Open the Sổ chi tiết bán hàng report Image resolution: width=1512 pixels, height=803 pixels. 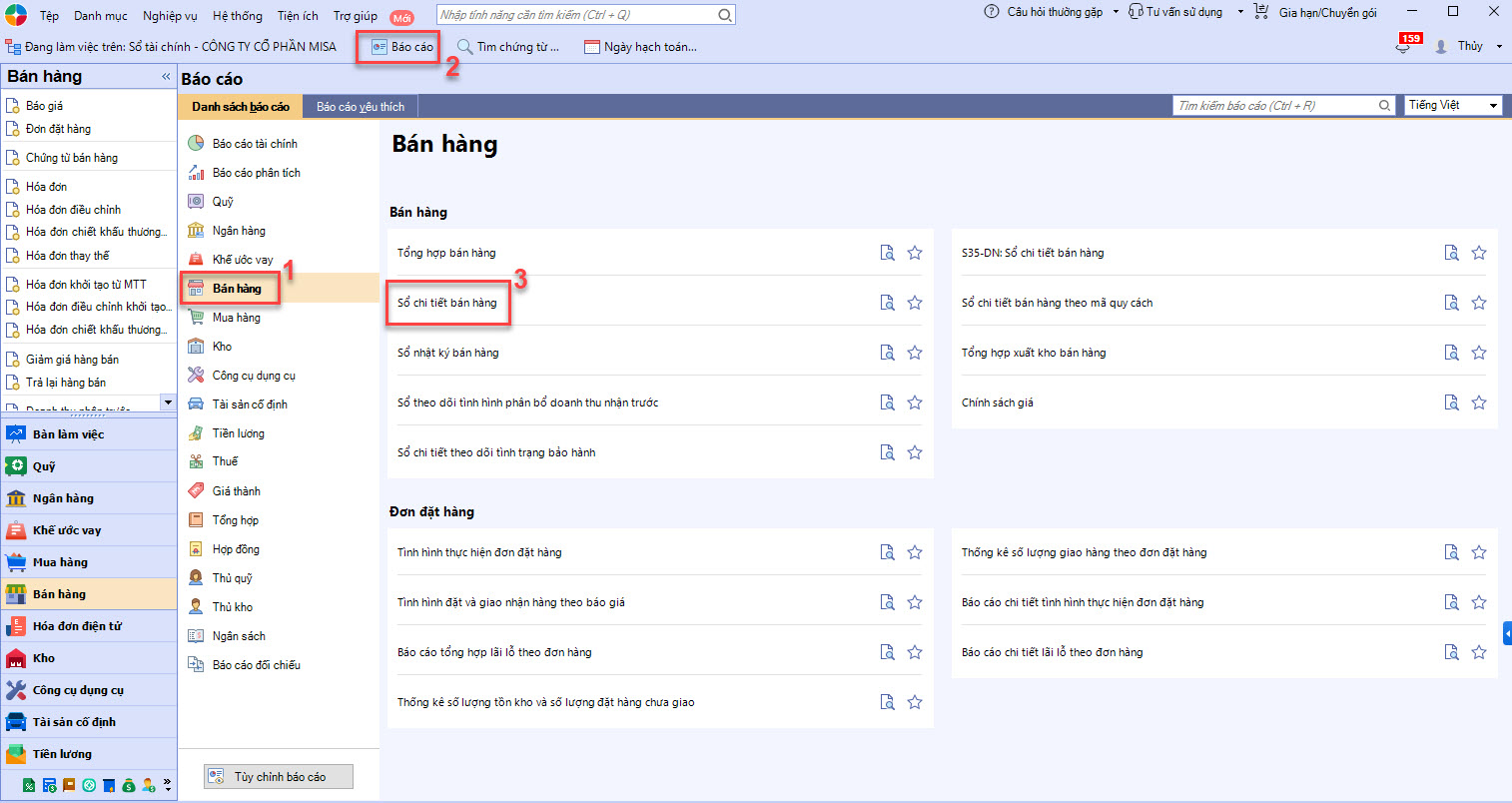pos(446,303)
